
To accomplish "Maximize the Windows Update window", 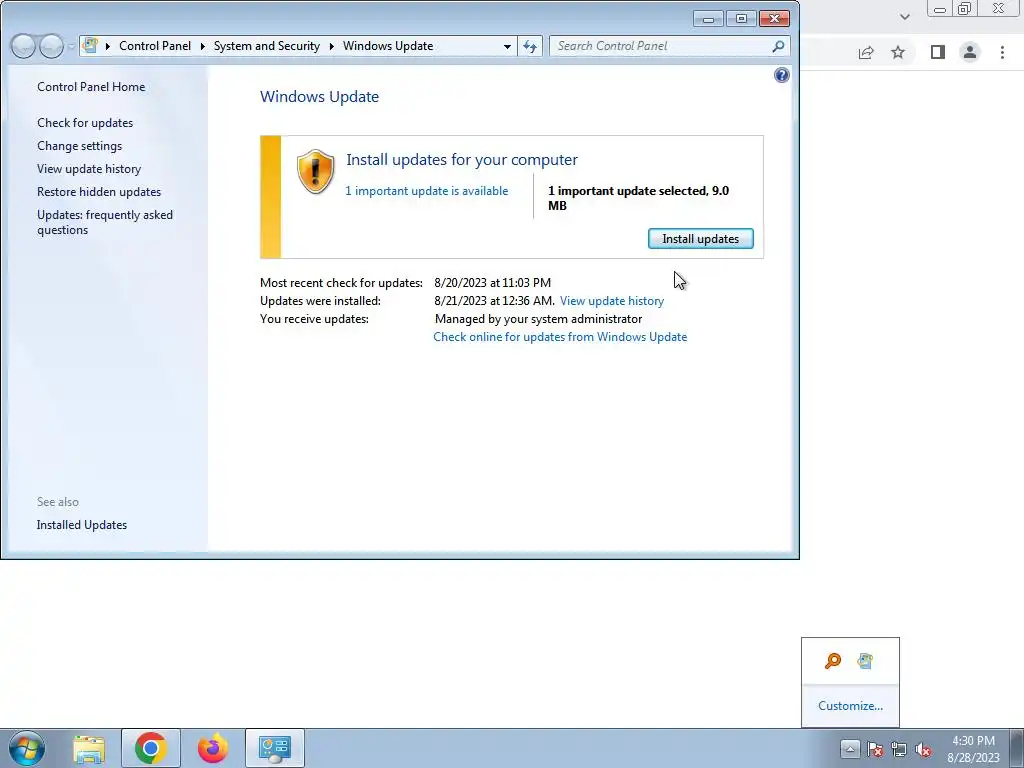I will point(741,19).
